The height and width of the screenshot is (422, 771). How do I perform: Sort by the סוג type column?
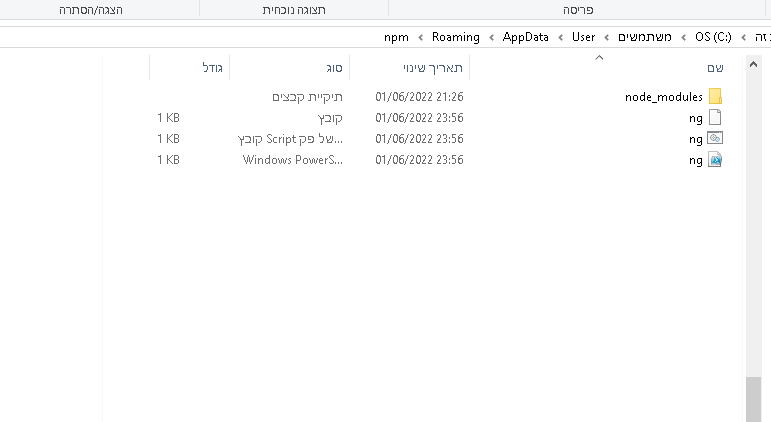(x=334, y=68)
